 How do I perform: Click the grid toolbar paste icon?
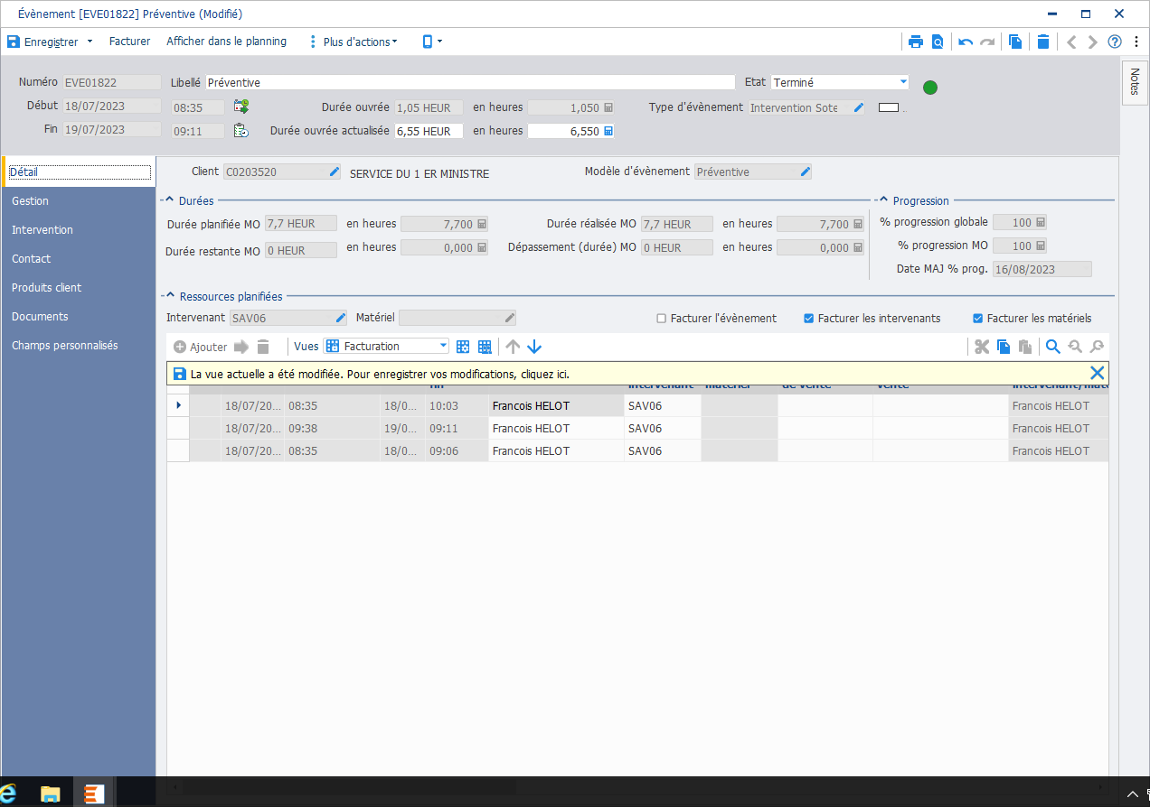coord(1025,347)
